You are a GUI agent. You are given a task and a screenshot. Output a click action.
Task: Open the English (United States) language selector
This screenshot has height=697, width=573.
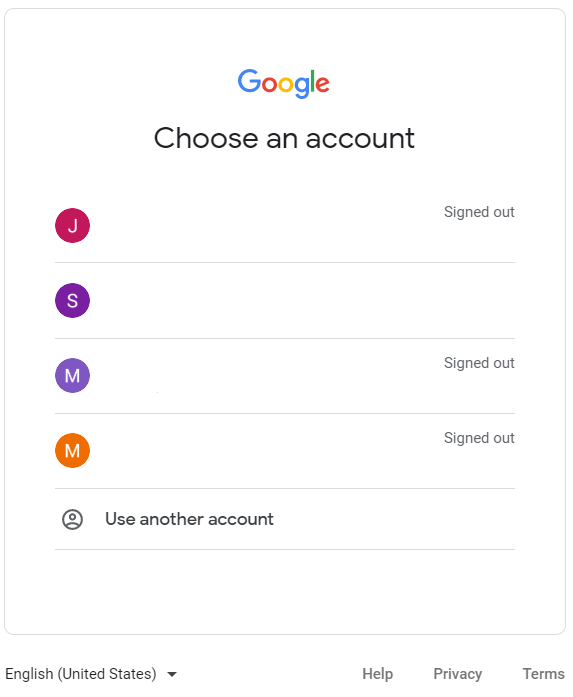[91, 674]
